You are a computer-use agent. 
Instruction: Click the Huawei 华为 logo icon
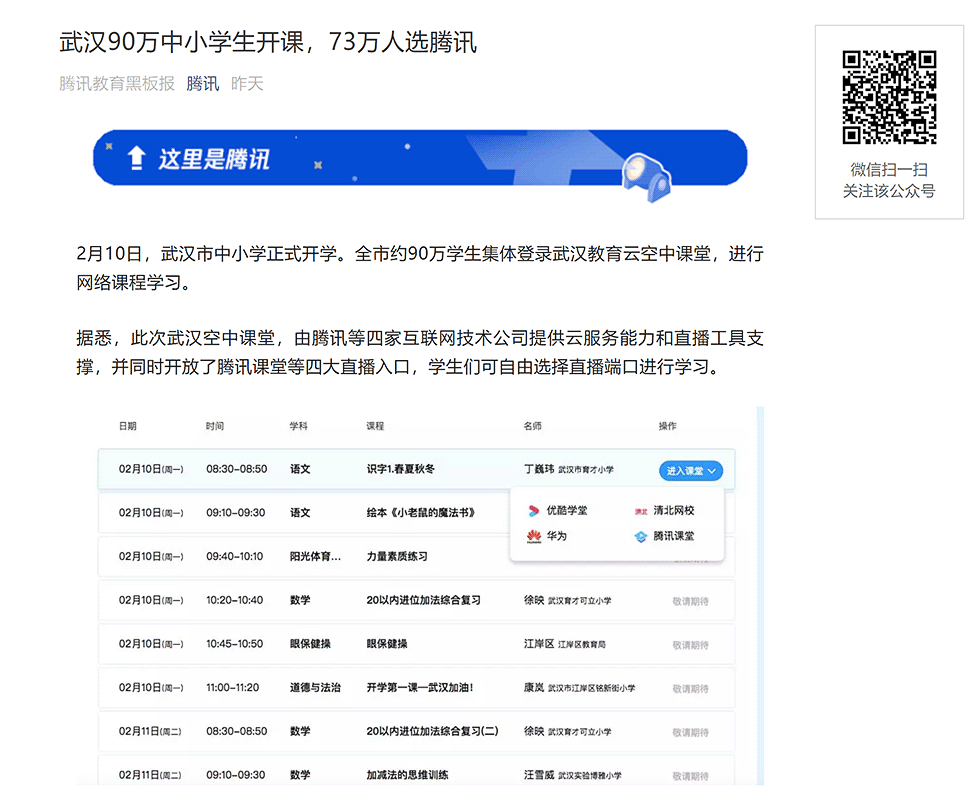click(534, 536)
